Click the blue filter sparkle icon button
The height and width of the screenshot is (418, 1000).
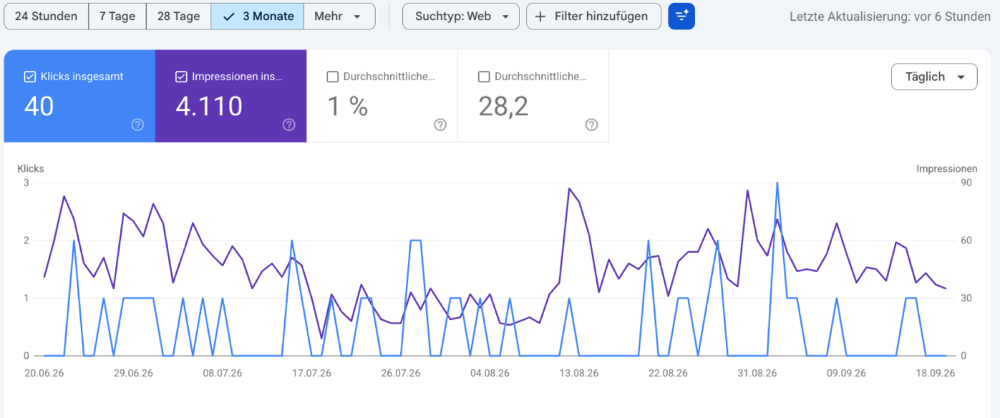pos(681,16)
